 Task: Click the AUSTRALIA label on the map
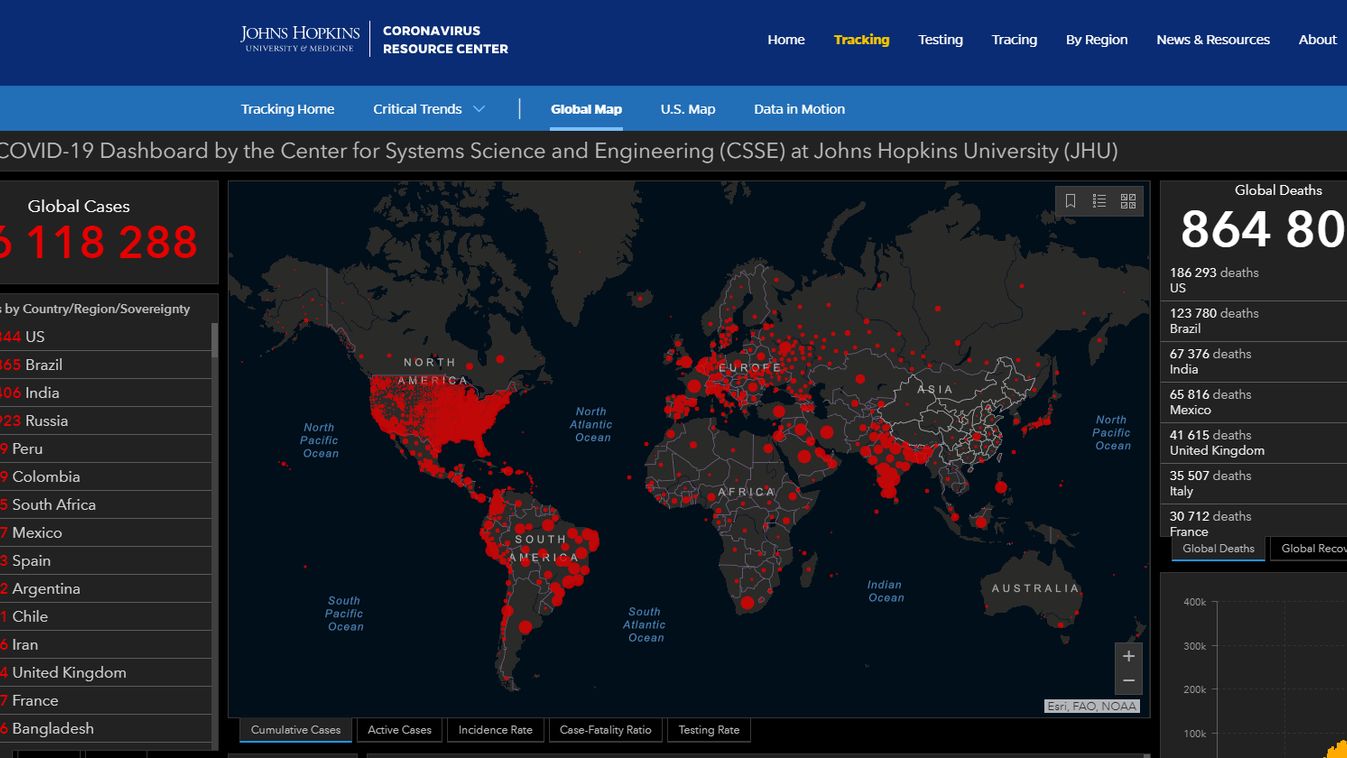(1035, 588)
